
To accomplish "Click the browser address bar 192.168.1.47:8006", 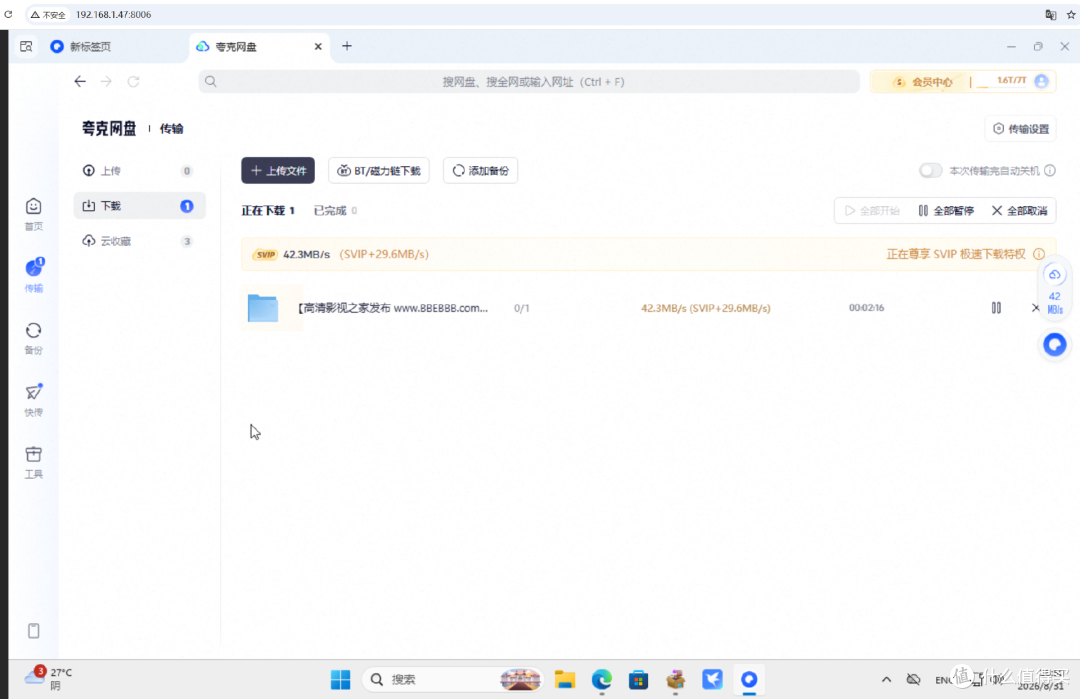I will point(114,14).
